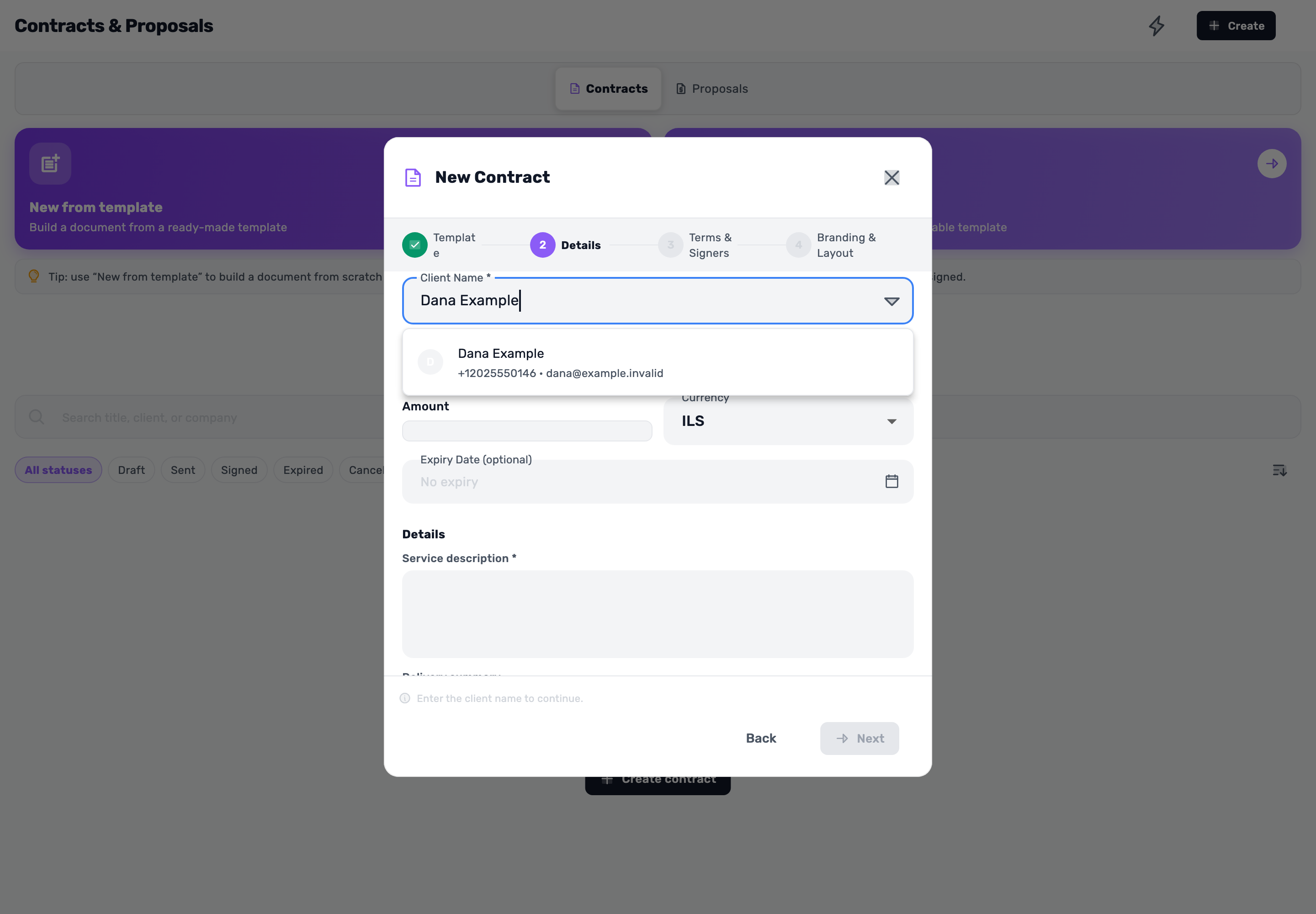Filter by Draft status chip
Image resolution: width=1316 pixels, height=914 pixels.
pos(131,470)
